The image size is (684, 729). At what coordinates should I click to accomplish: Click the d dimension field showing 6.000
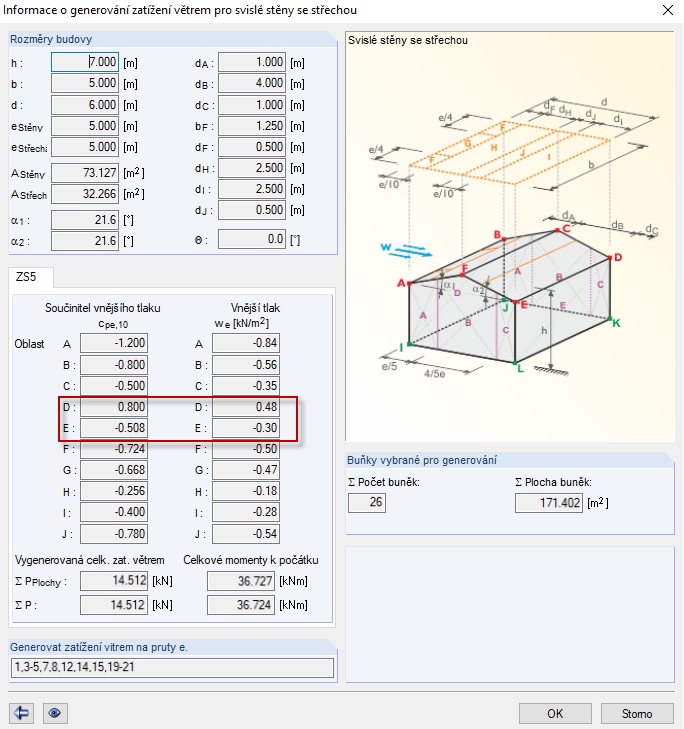[x=85, y=105]
